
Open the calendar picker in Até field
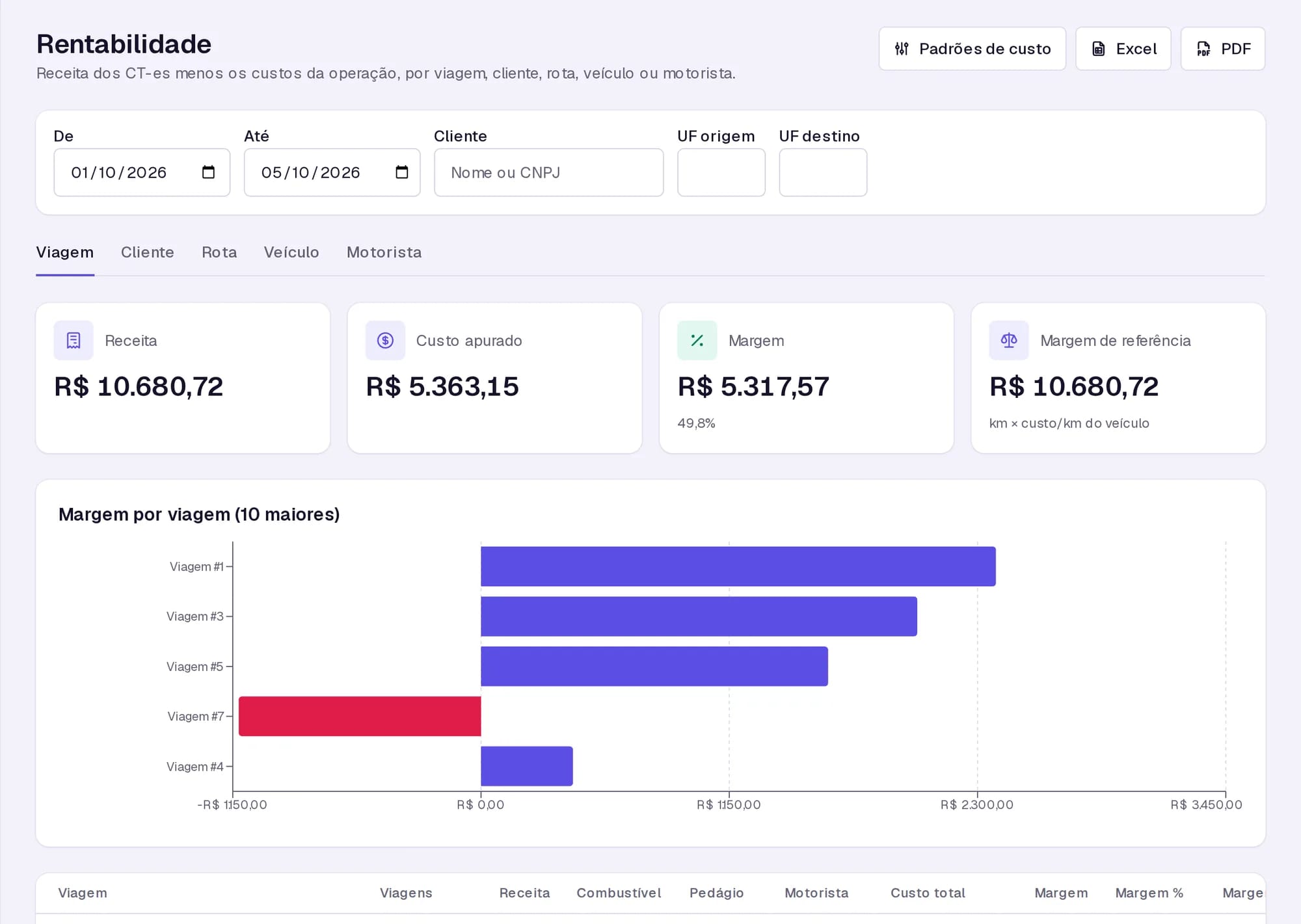point(402,172)
